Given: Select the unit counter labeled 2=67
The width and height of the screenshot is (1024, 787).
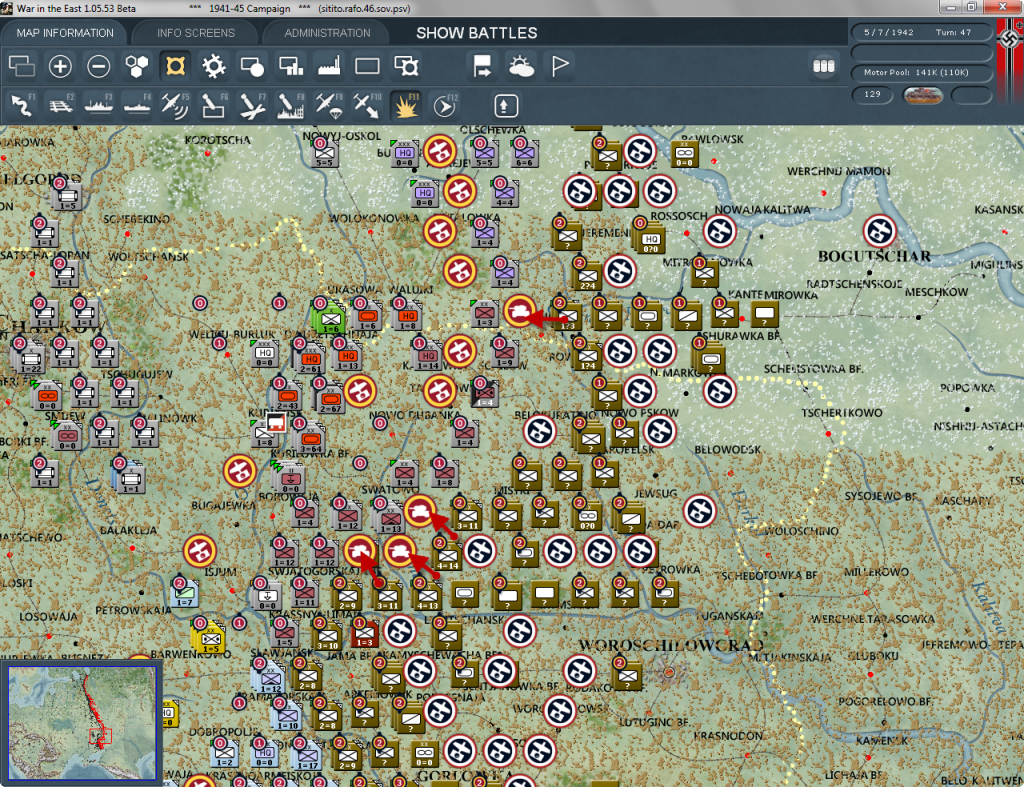Looking at the screenshot, I should coord(330,400).
